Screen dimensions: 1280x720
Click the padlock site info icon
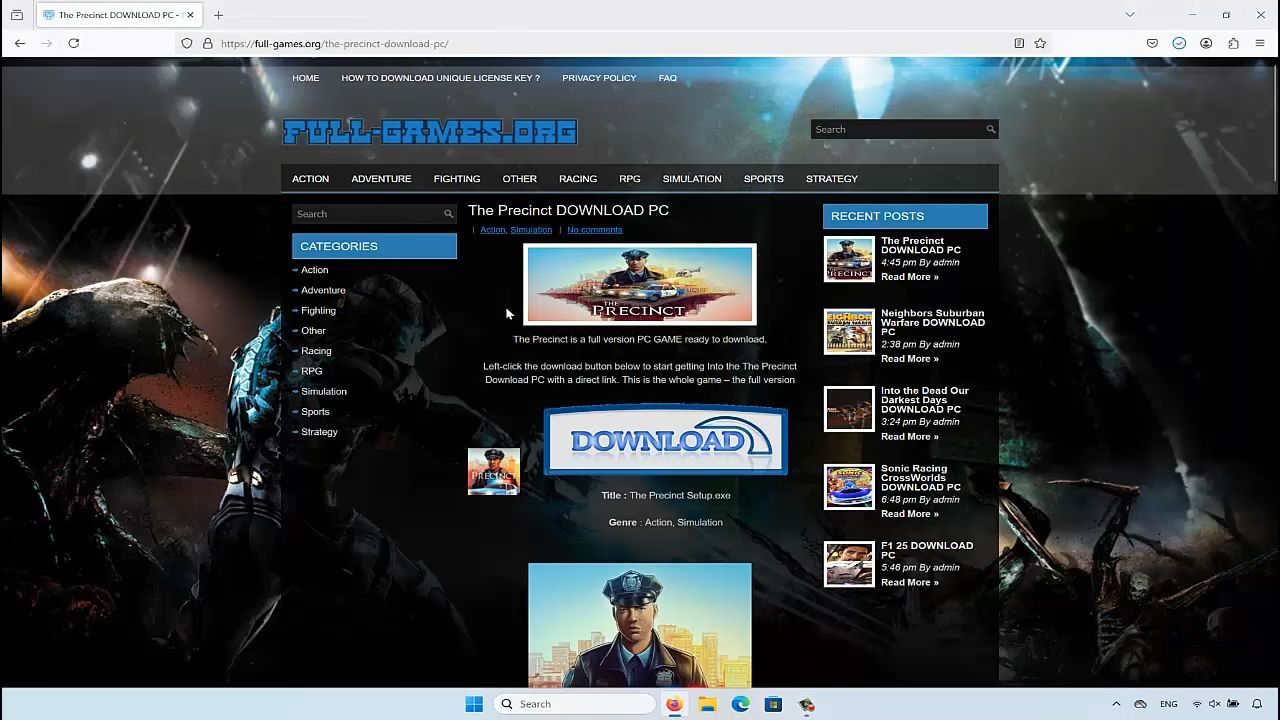(x=208, y=43)
